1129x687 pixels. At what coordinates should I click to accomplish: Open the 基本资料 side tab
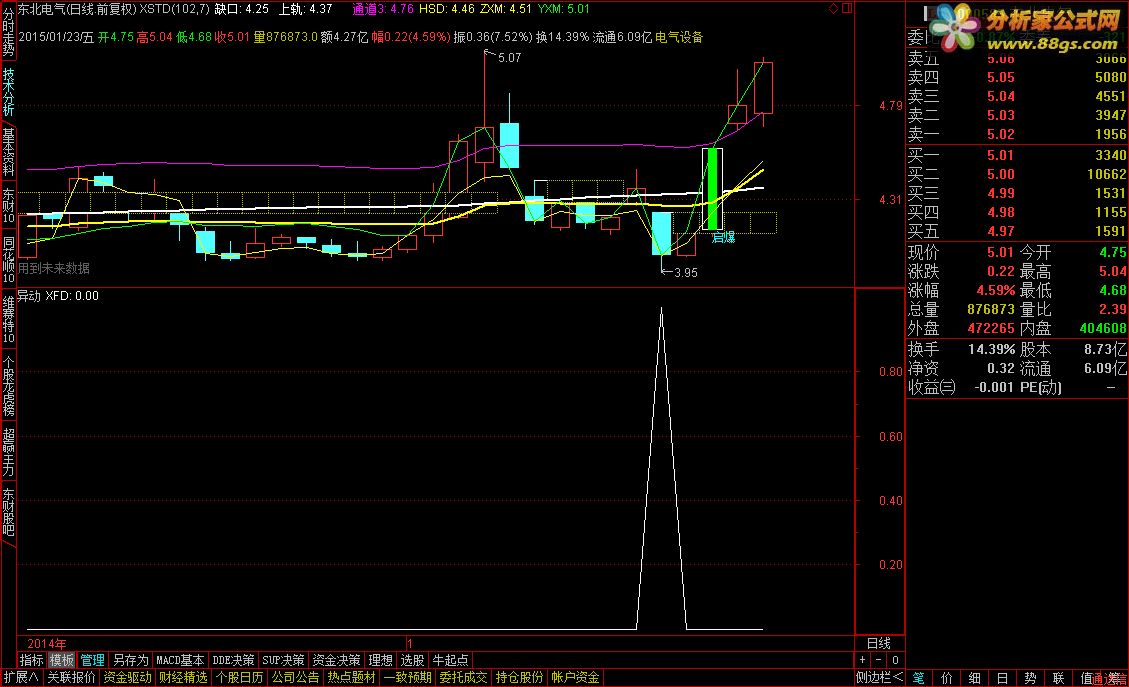pos(8,152)
